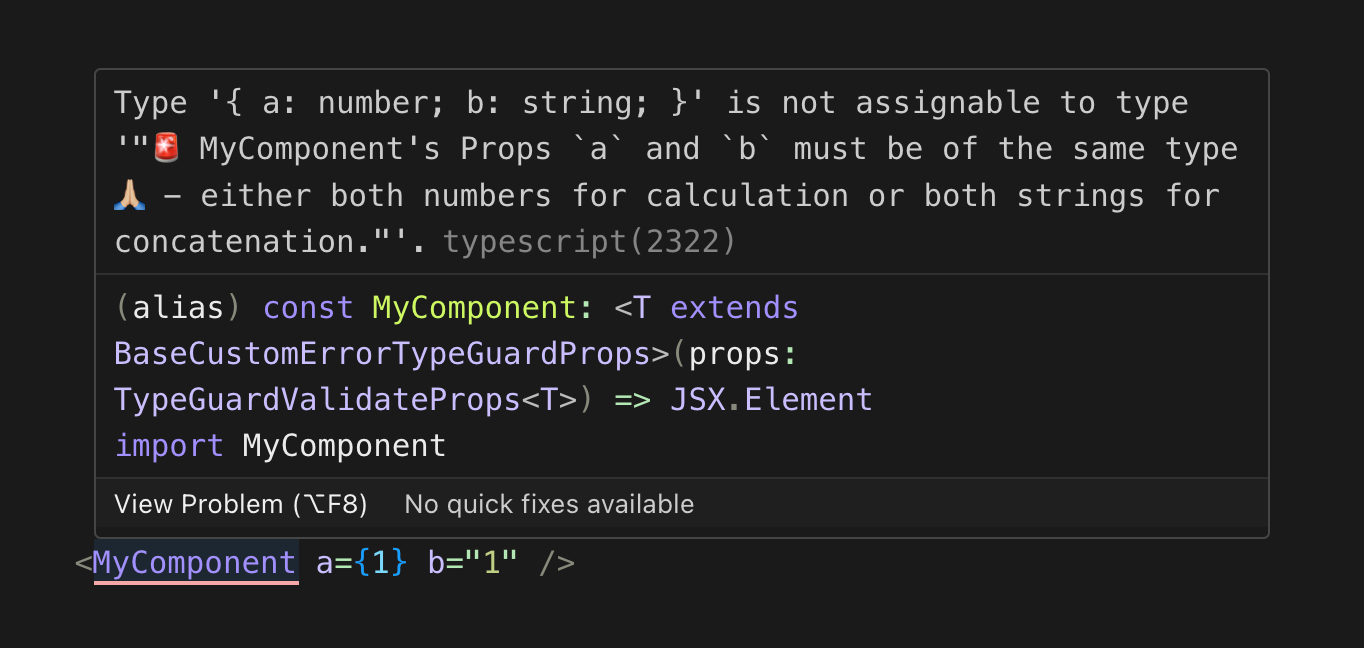Screen dimensions: 1364x648
Task: Click the prop value {1} in the code
Action: pyautogui.click(x=381, y=563)
